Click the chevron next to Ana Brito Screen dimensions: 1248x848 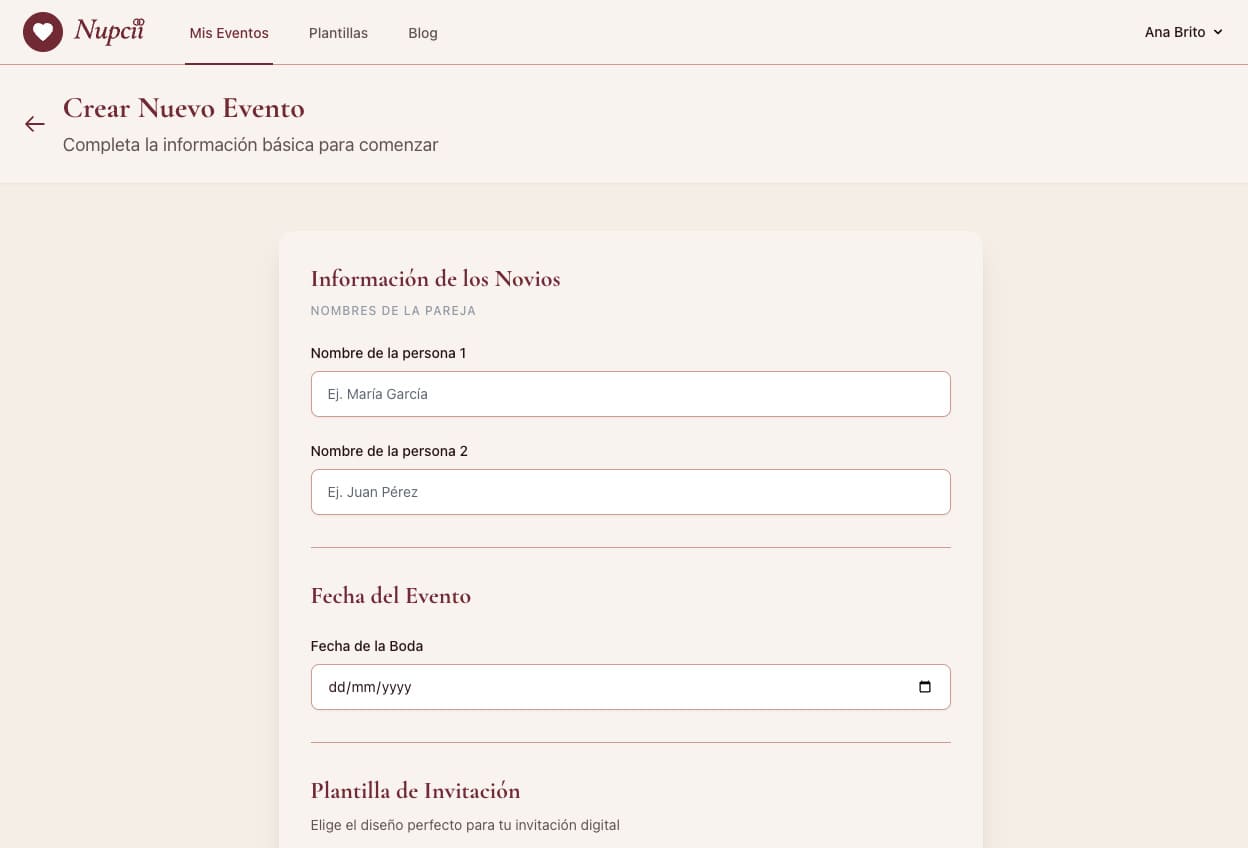pos(1217,32)
